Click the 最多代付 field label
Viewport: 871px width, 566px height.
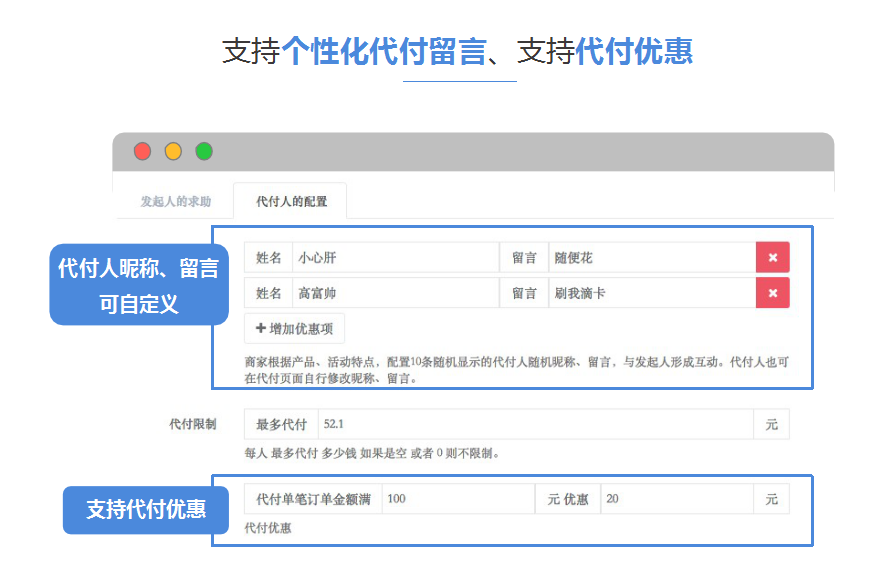(x=281, y=424)
